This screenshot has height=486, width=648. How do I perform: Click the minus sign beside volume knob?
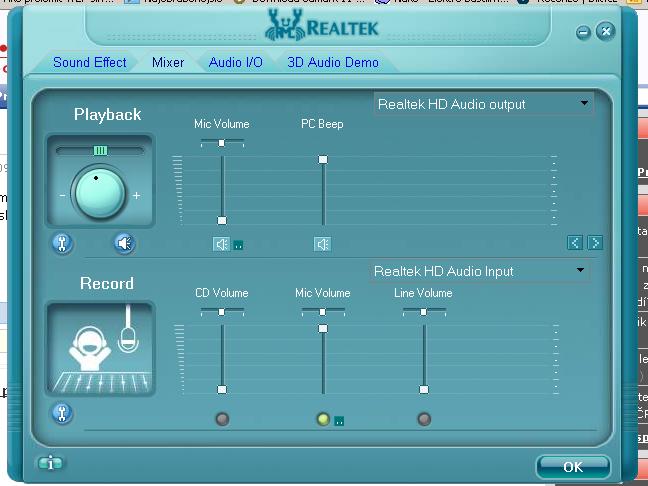pyautogui.click(x=62, y=196)
